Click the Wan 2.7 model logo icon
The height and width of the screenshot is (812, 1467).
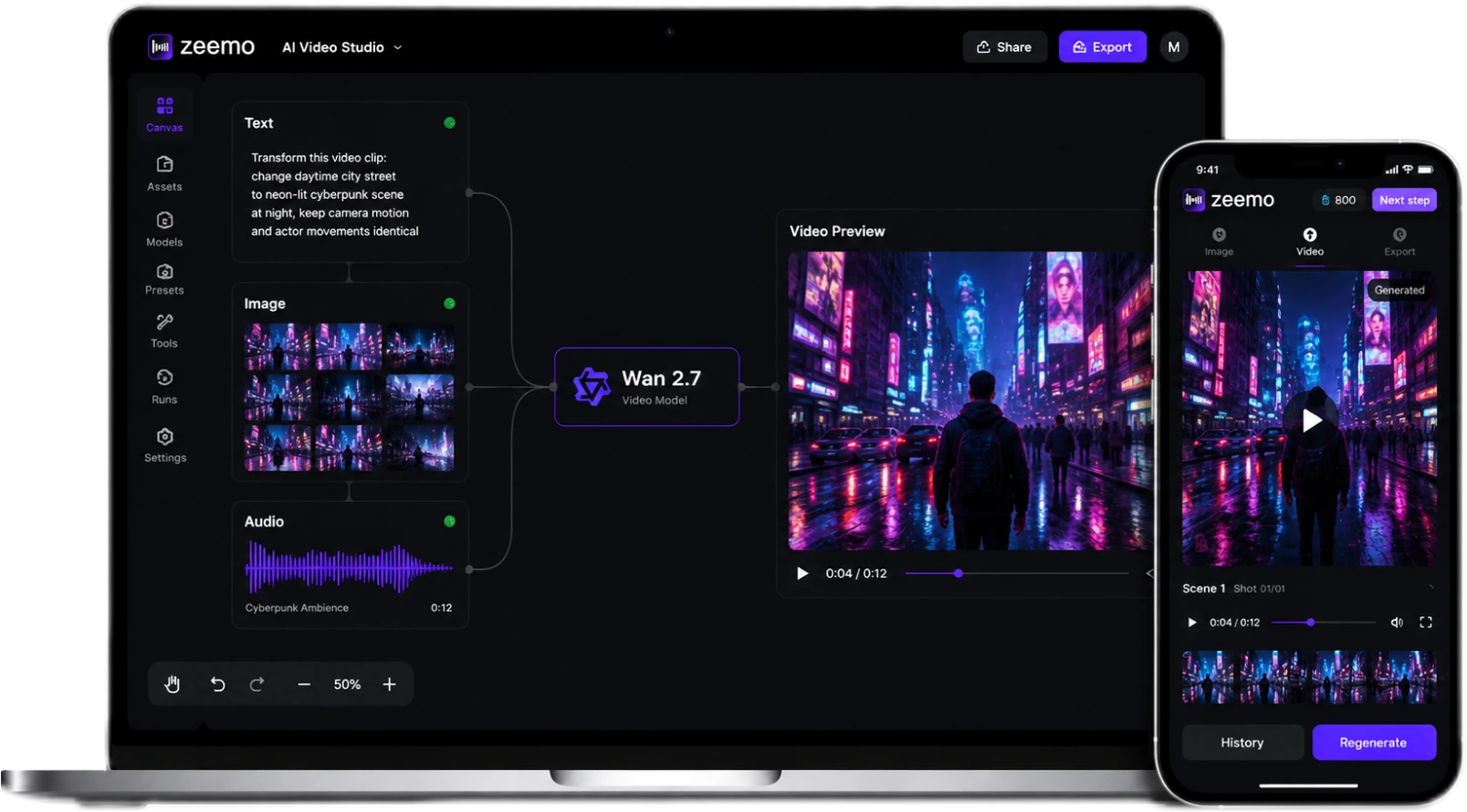click(591, 387)
